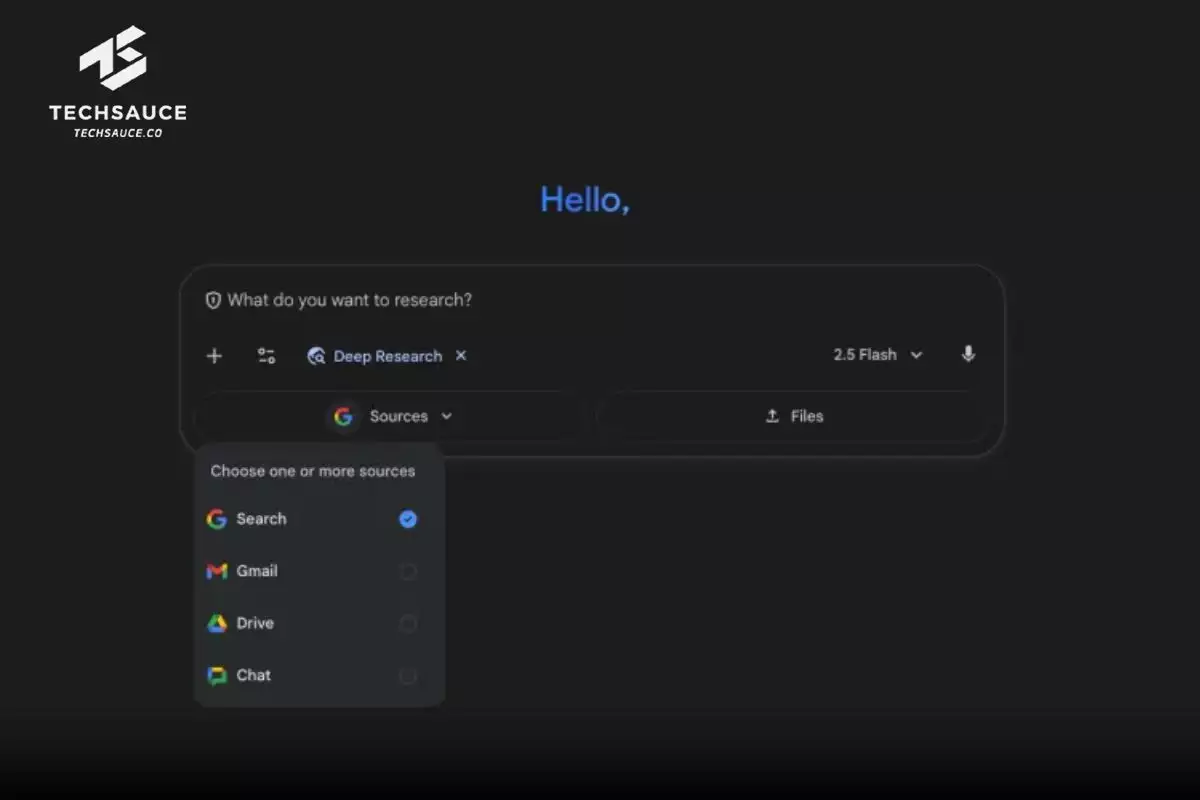Screen dimensions: 1200x800
Task: Click the Gmail envelope icon
Action: (x=217, y=571)
